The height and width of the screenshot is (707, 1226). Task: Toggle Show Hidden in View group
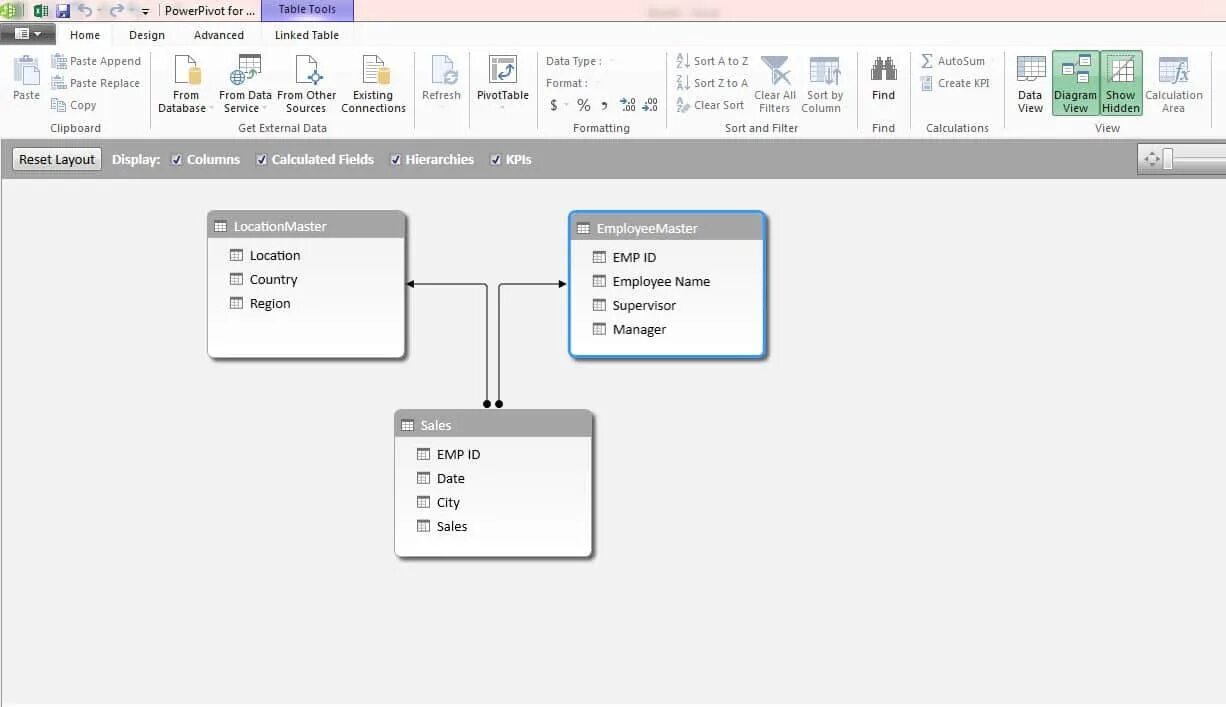tap(1121, 84)
